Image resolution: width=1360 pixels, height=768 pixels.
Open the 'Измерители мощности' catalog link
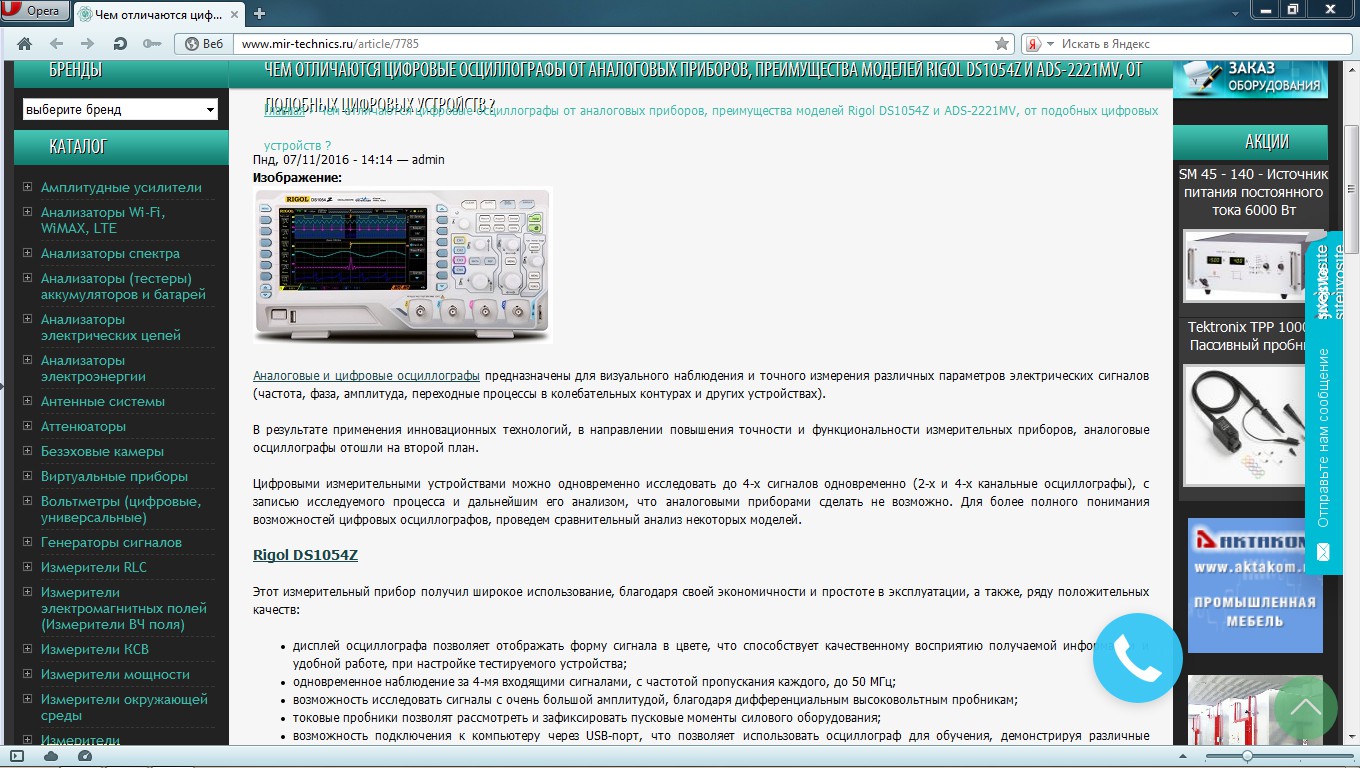pyautogui.click(x=115, y=674)
